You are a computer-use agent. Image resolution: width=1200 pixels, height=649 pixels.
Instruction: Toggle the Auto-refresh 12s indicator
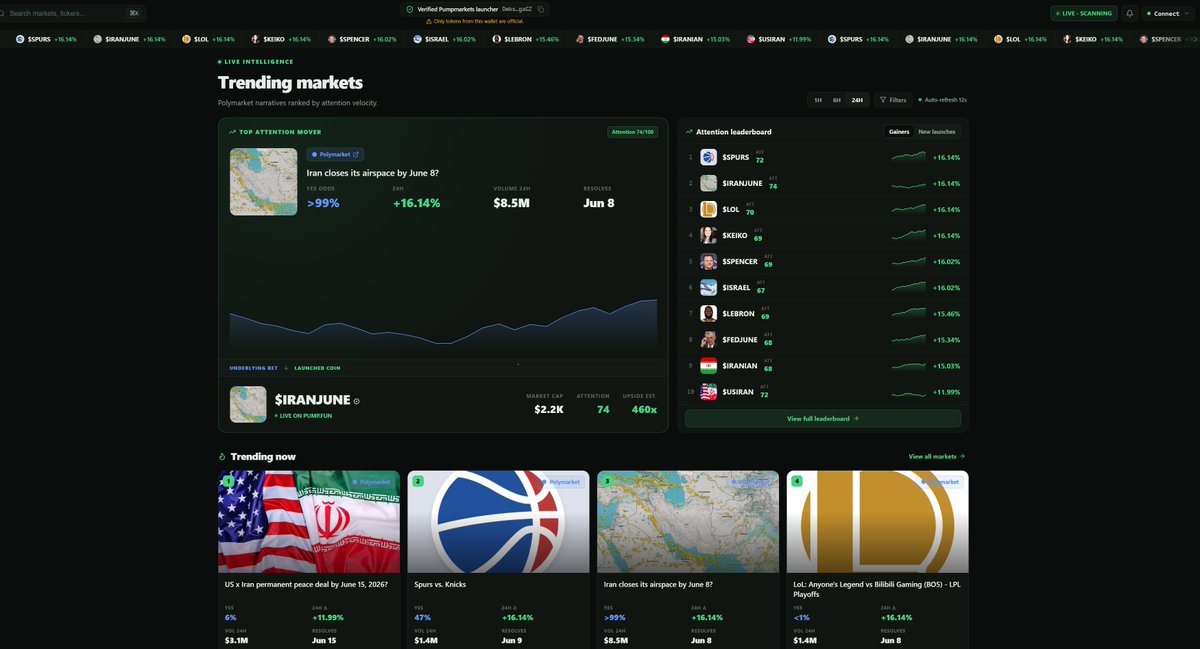tap(943, 100)
